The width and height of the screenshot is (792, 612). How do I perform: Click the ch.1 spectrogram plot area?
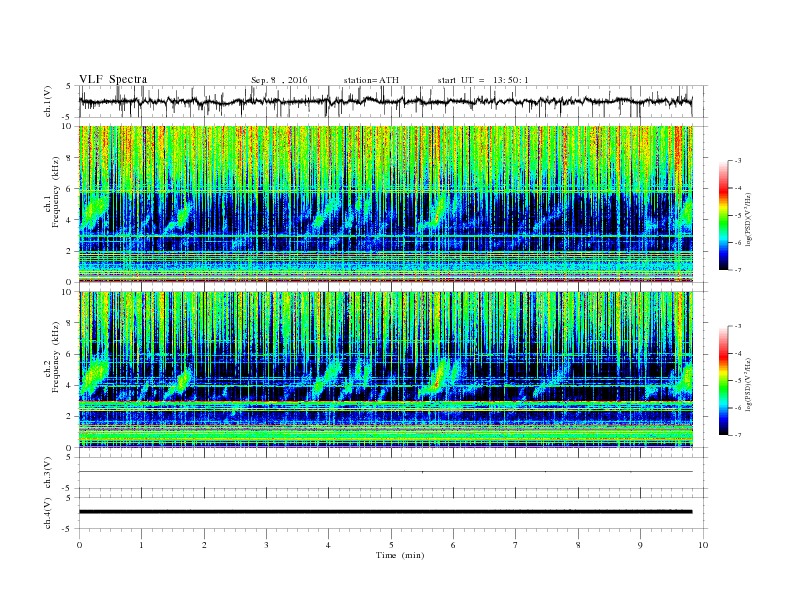tap(386, 204)
